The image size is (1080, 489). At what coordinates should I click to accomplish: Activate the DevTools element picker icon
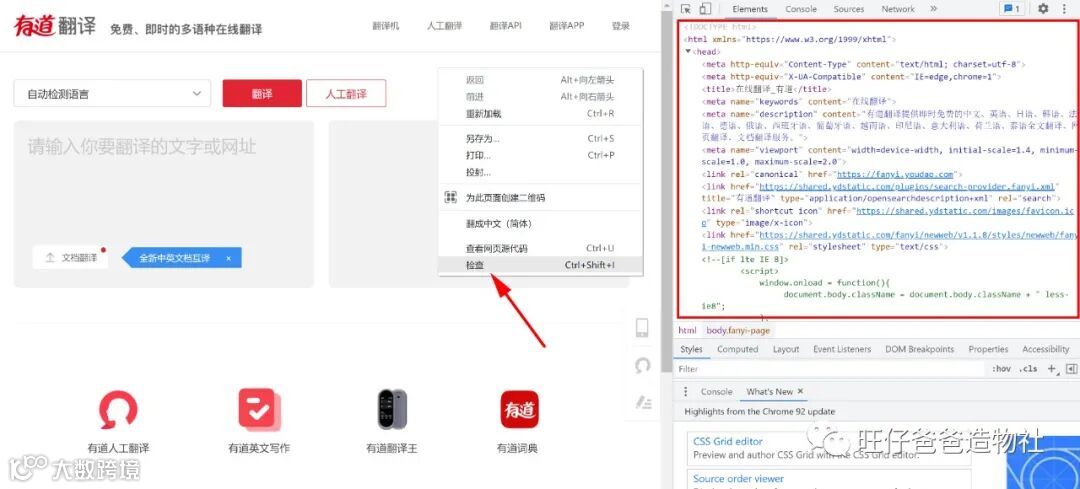[686, 9]
